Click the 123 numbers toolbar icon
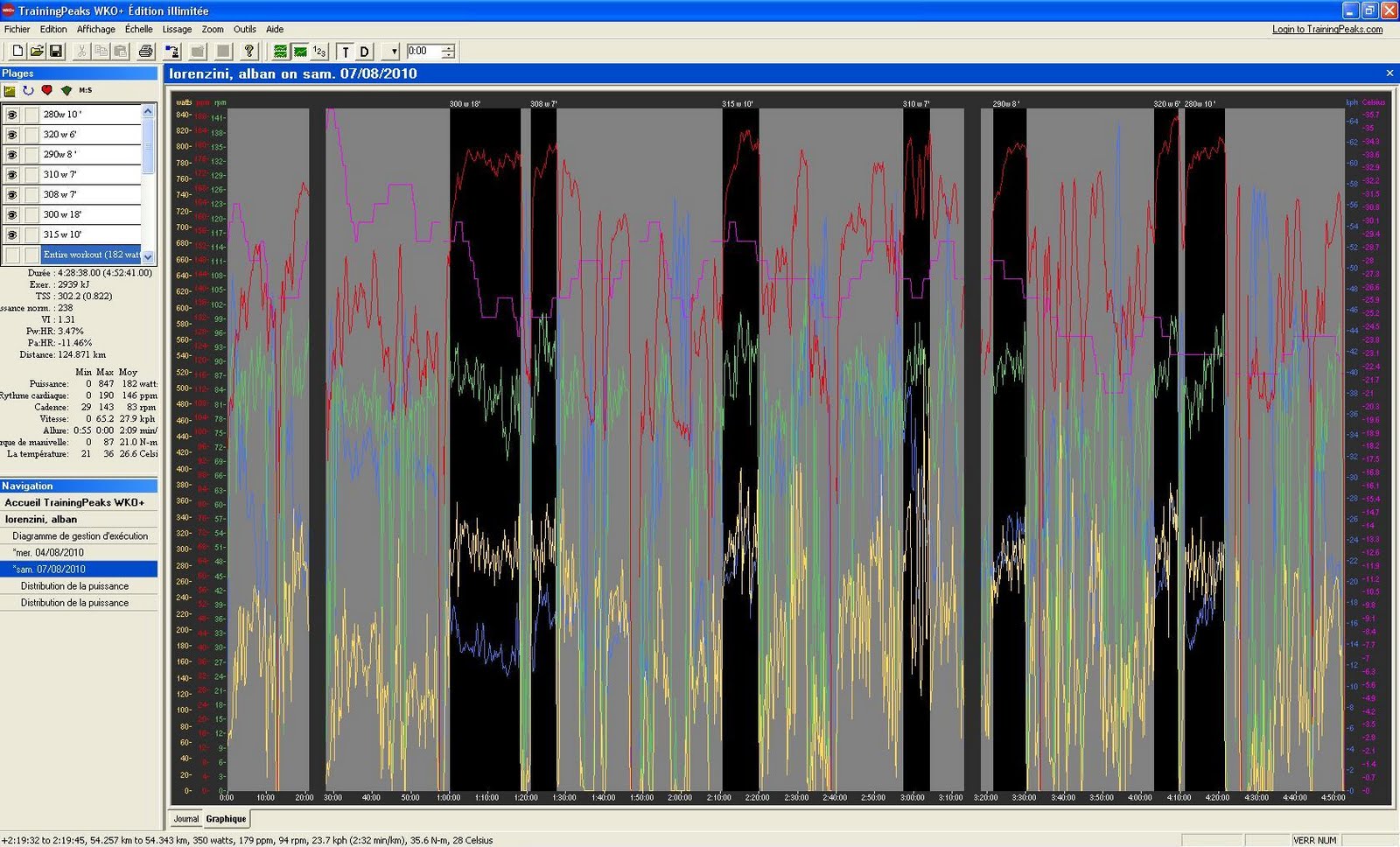 click(x=319, y=52)
